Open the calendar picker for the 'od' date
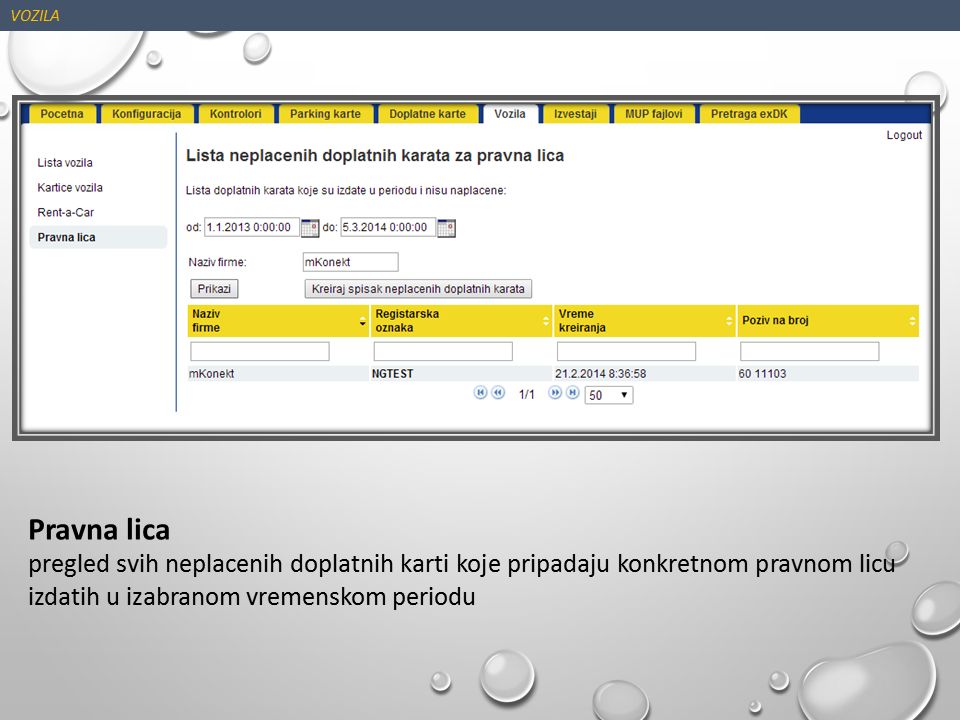Image resolution: width=960 pixels, height=720 pixels. coord(310,228)
